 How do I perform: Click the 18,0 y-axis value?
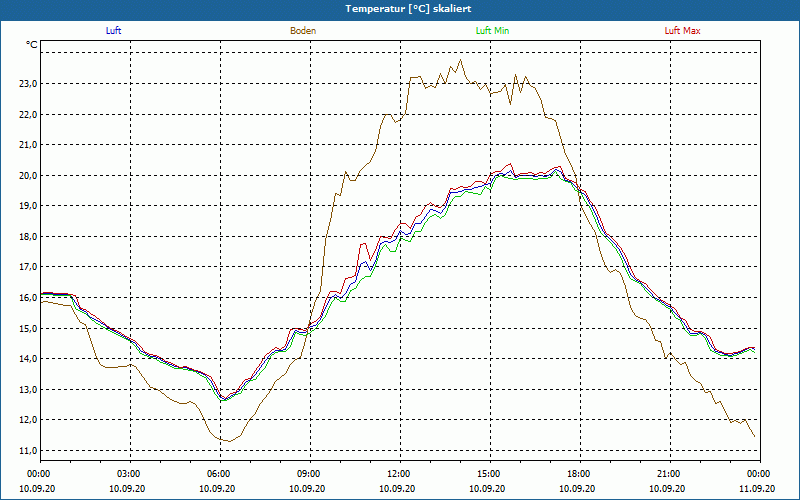(x=28, y=236)
